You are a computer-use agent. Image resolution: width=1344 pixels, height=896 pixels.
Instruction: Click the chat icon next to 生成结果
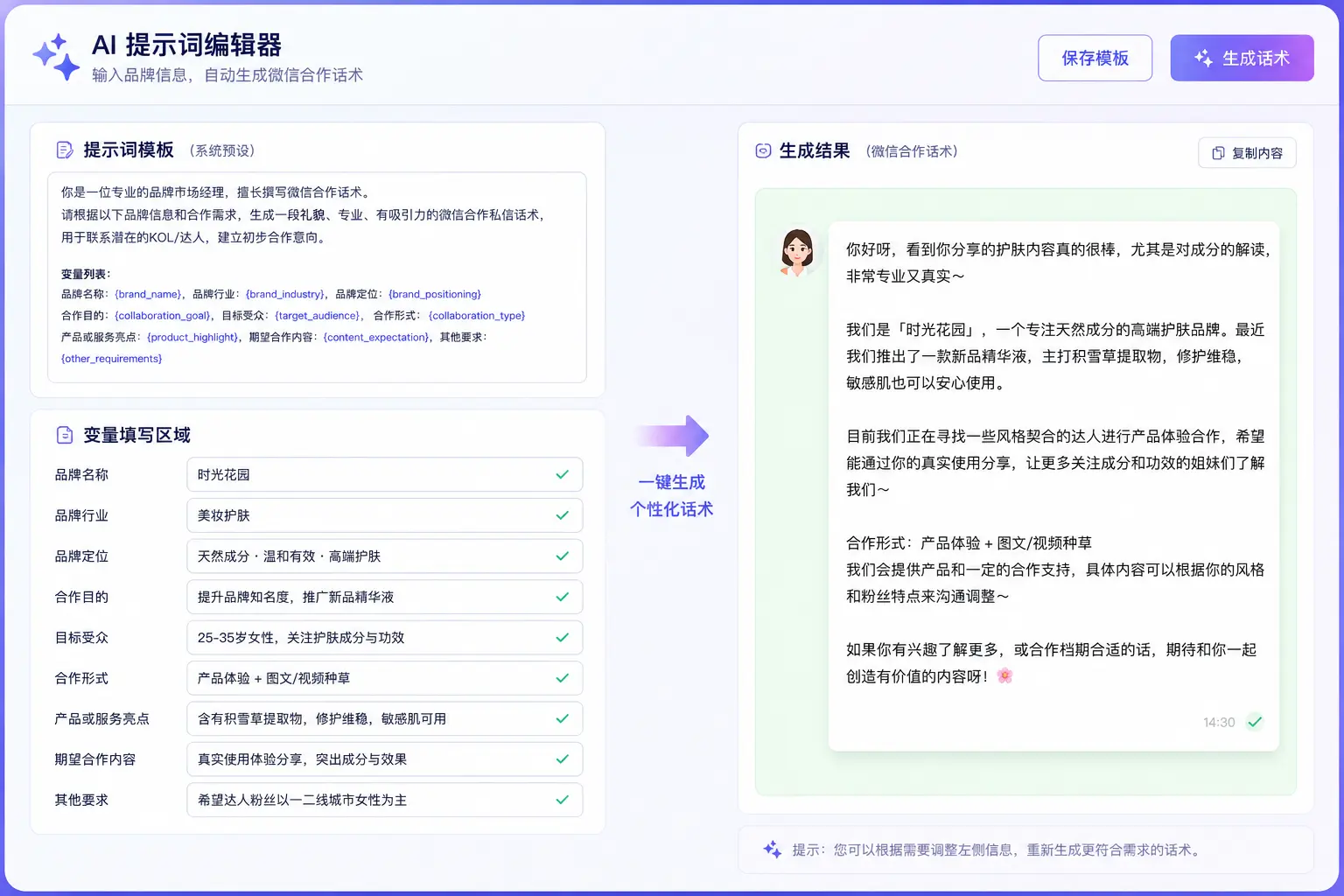pyautogui.click(x=763, y=150)
